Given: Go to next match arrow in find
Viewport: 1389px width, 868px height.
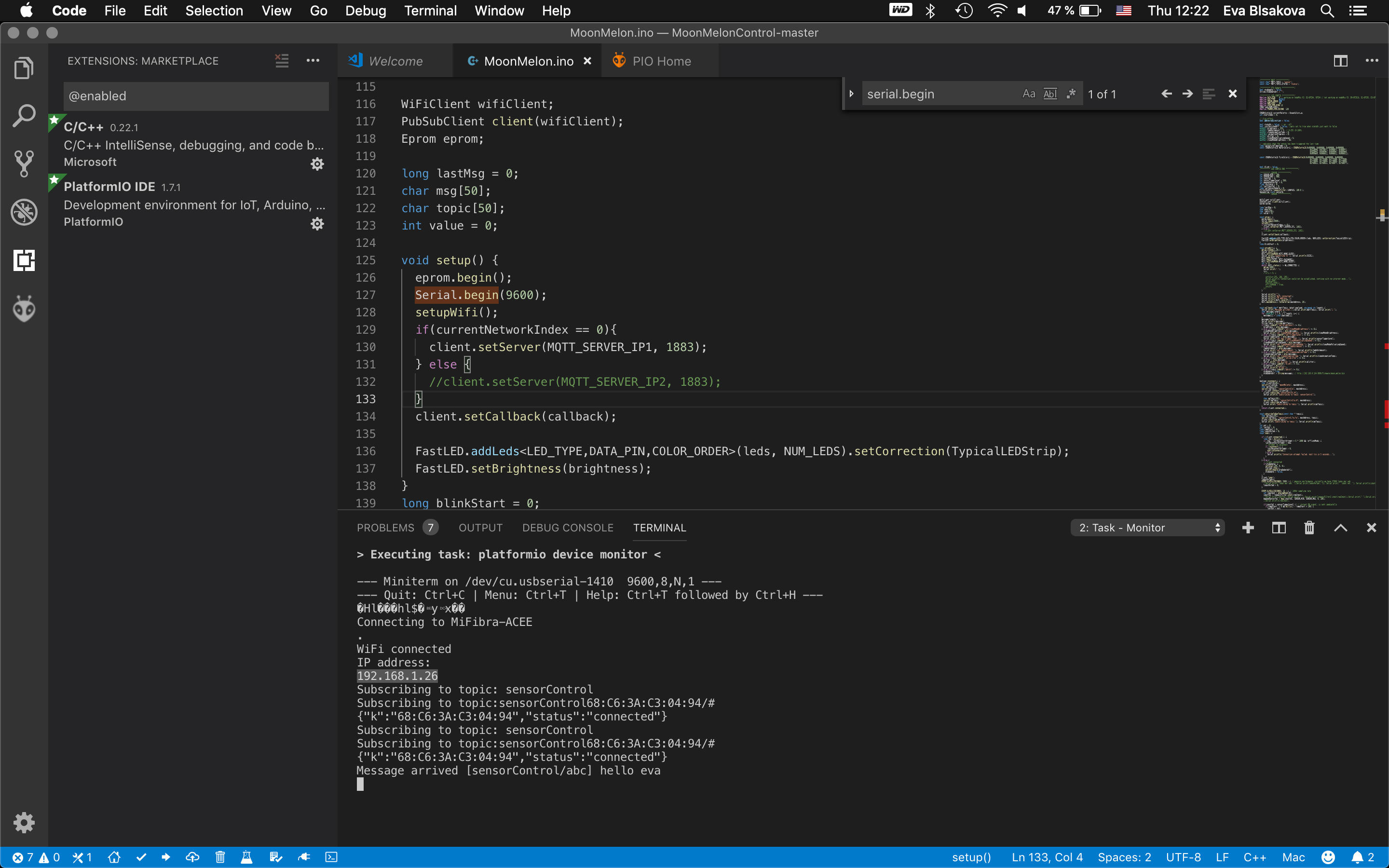Looking at the screenshot, I should point(1187,94).
